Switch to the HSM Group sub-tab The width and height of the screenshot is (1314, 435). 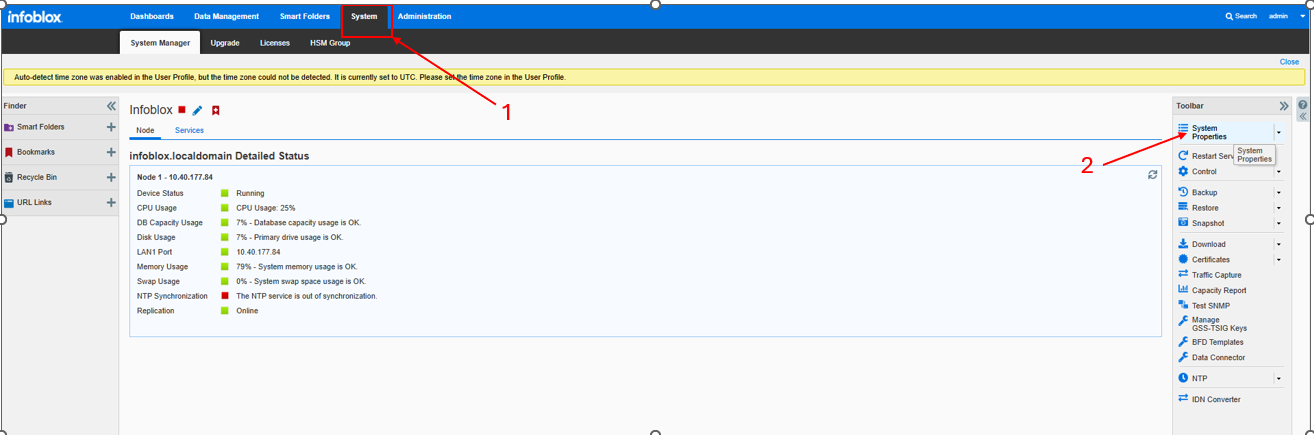pyautogui.click(x=330, y=43)
